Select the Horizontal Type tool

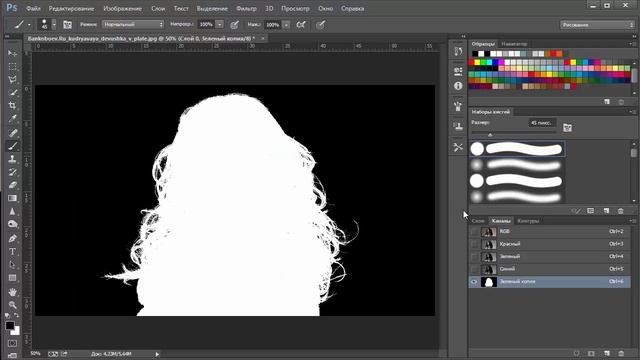12,251
